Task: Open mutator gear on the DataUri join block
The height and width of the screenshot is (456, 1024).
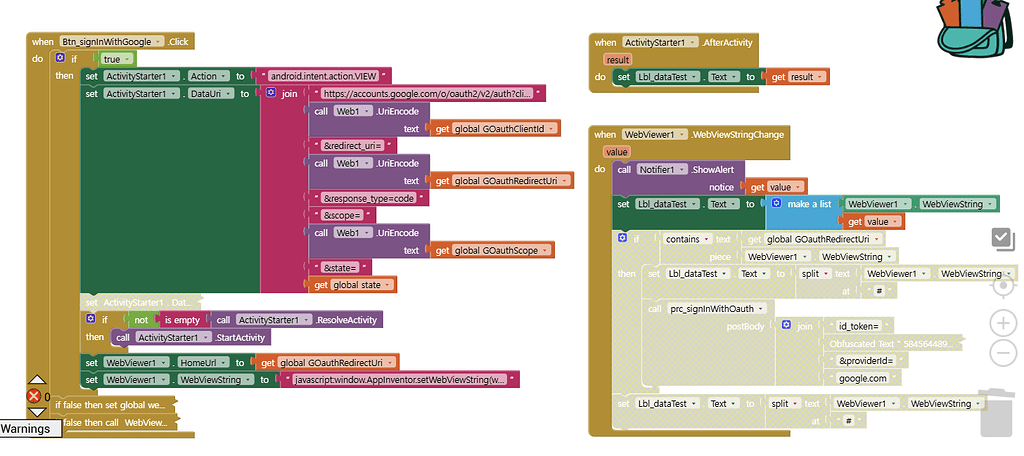Action: (270, 93)
